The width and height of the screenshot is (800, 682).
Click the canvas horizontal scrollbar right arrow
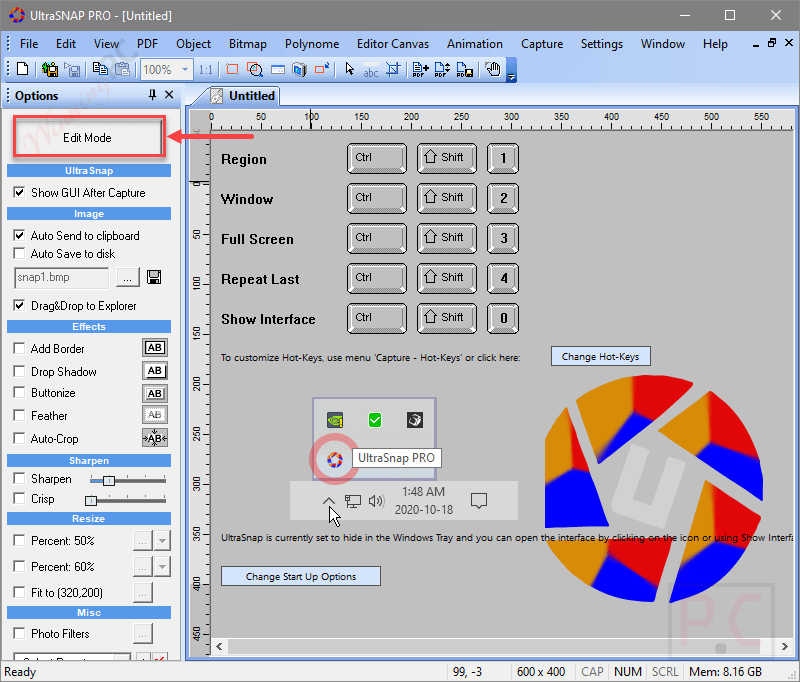click(785, 646)
